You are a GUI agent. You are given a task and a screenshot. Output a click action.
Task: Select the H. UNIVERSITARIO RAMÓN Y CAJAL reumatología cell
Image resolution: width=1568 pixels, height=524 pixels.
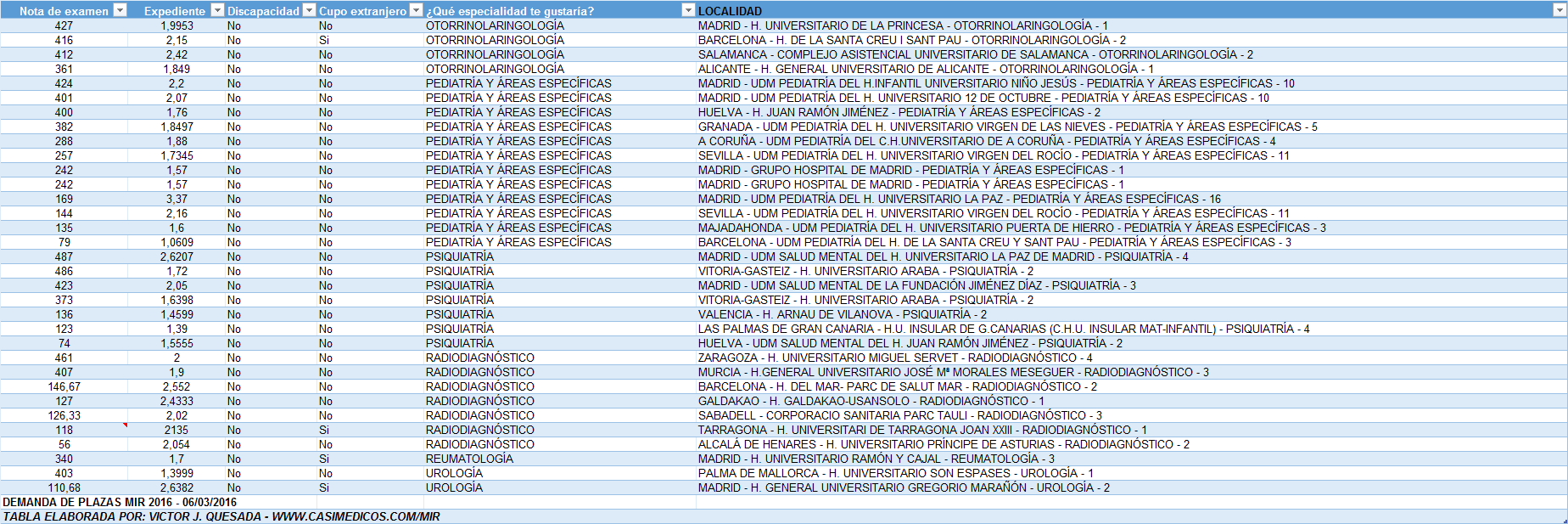point(1131,459)
